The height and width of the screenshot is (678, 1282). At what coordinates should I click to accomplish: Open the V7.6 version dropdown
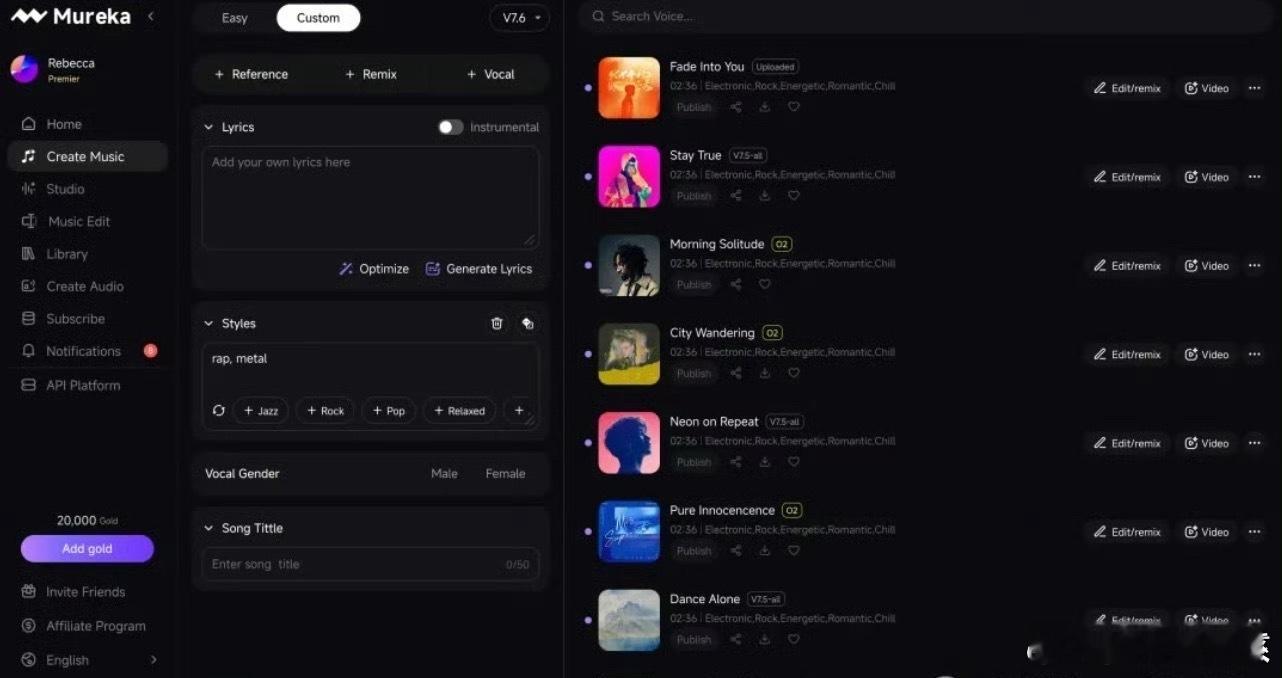519,17
